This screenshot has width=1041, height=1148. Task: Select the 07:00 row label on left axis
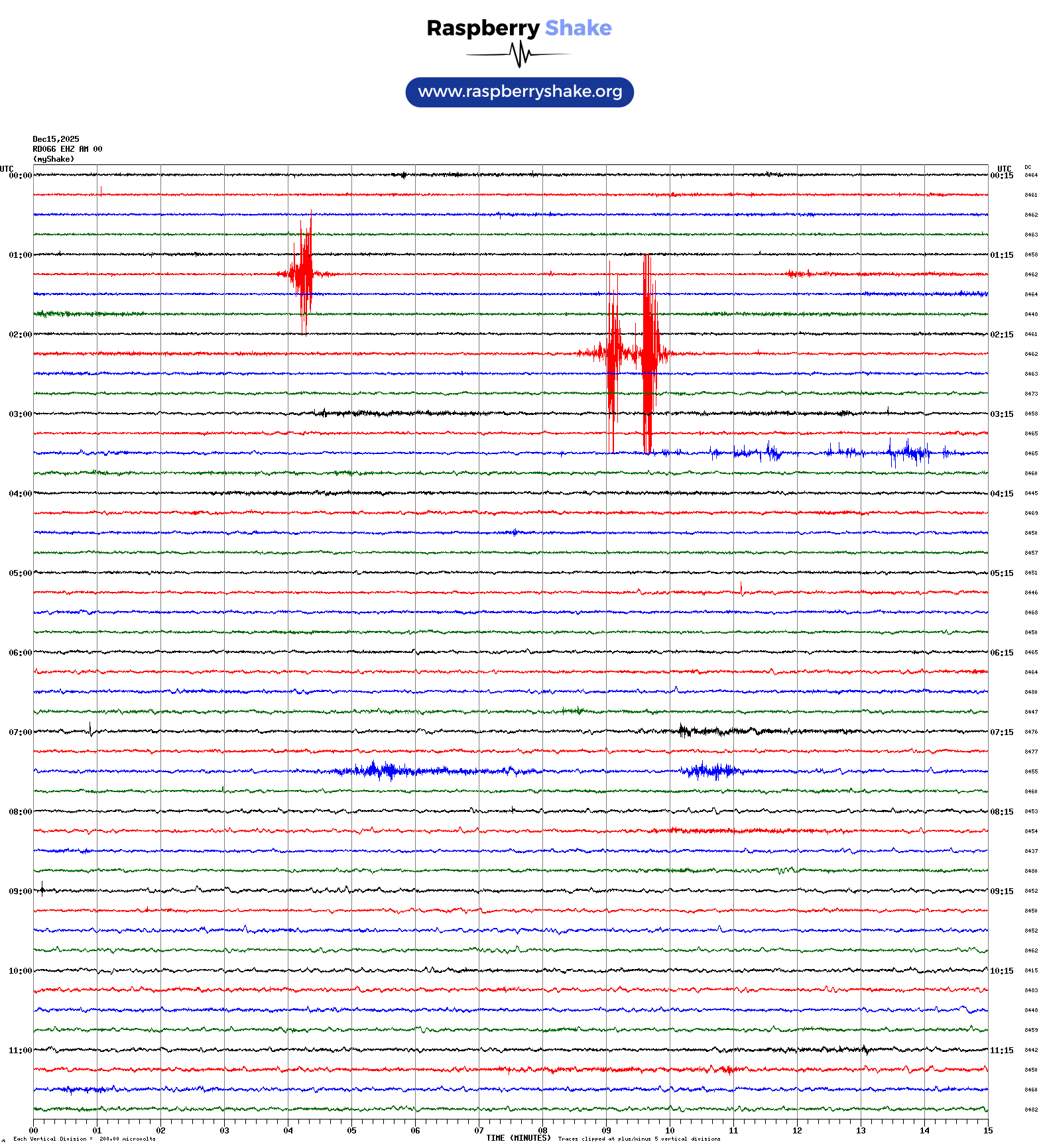[x=20, y=732]
